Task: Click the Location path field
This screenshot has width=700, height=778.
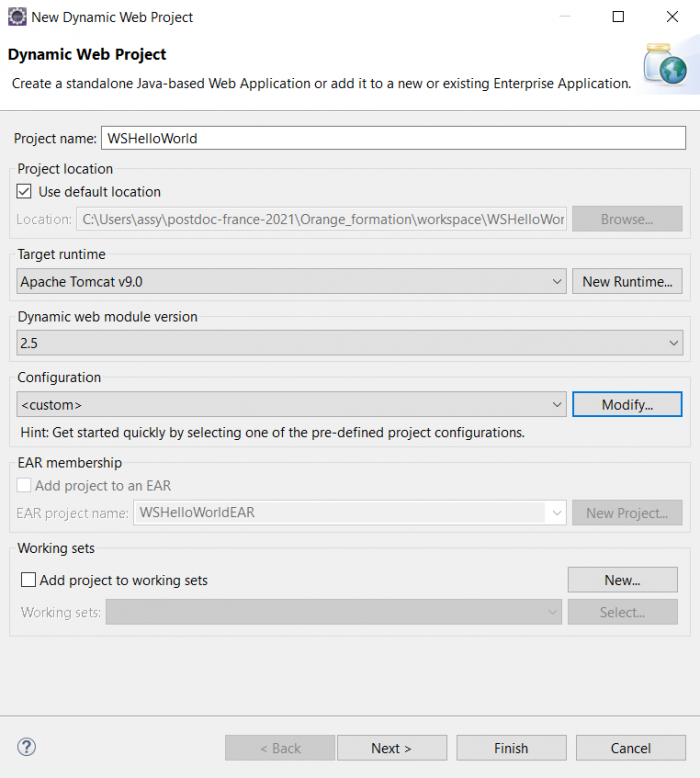Action: pyautogui.click(x=321, y=219)
